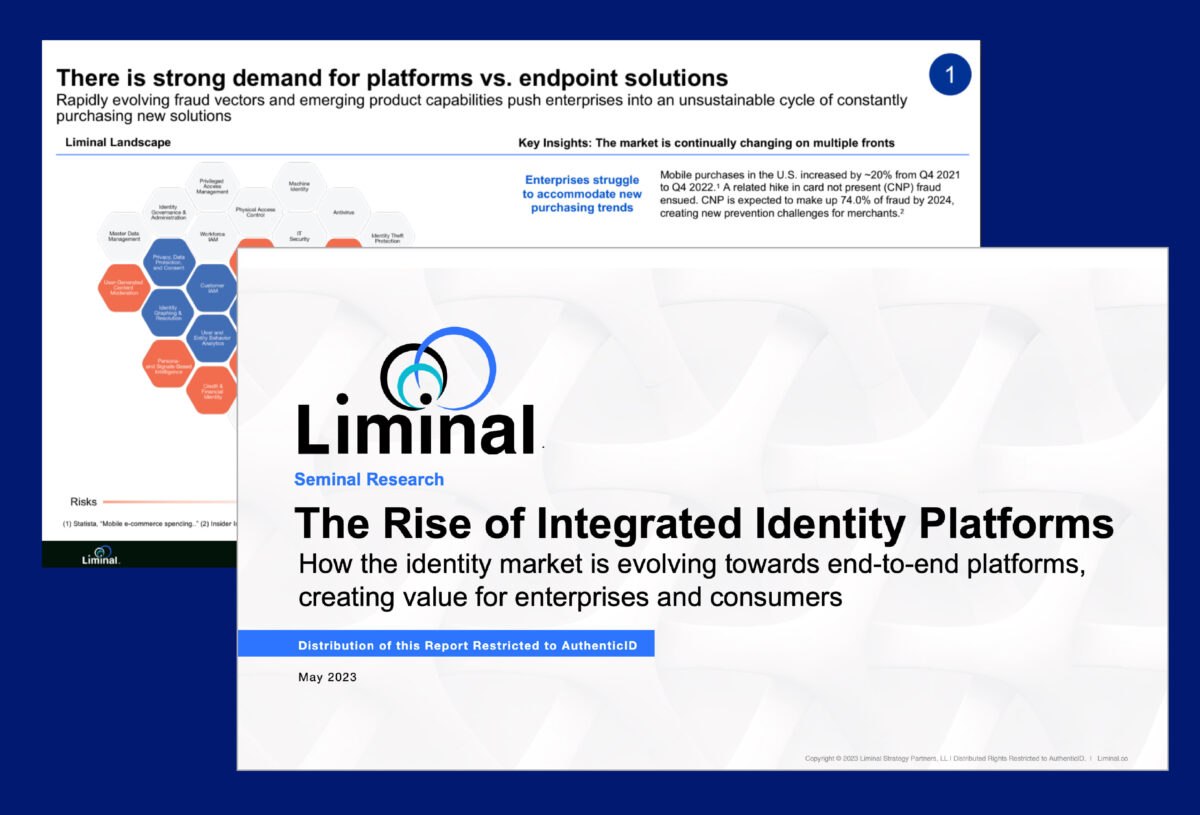
Task: Click the 'Seminal Research' blue label
Action: tap(369, 479)
